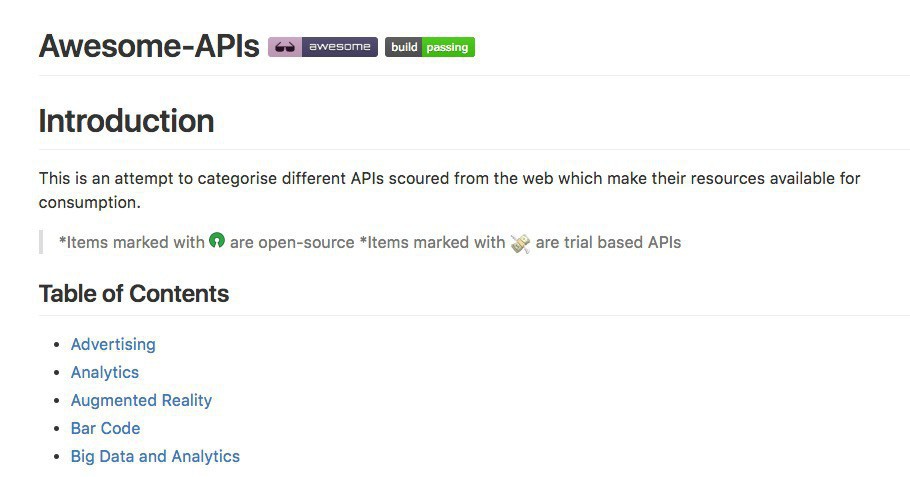Screen dimensions: 910x477
Task: Click the grey blockquote bar beside the notes
Action: click(41, 242)
